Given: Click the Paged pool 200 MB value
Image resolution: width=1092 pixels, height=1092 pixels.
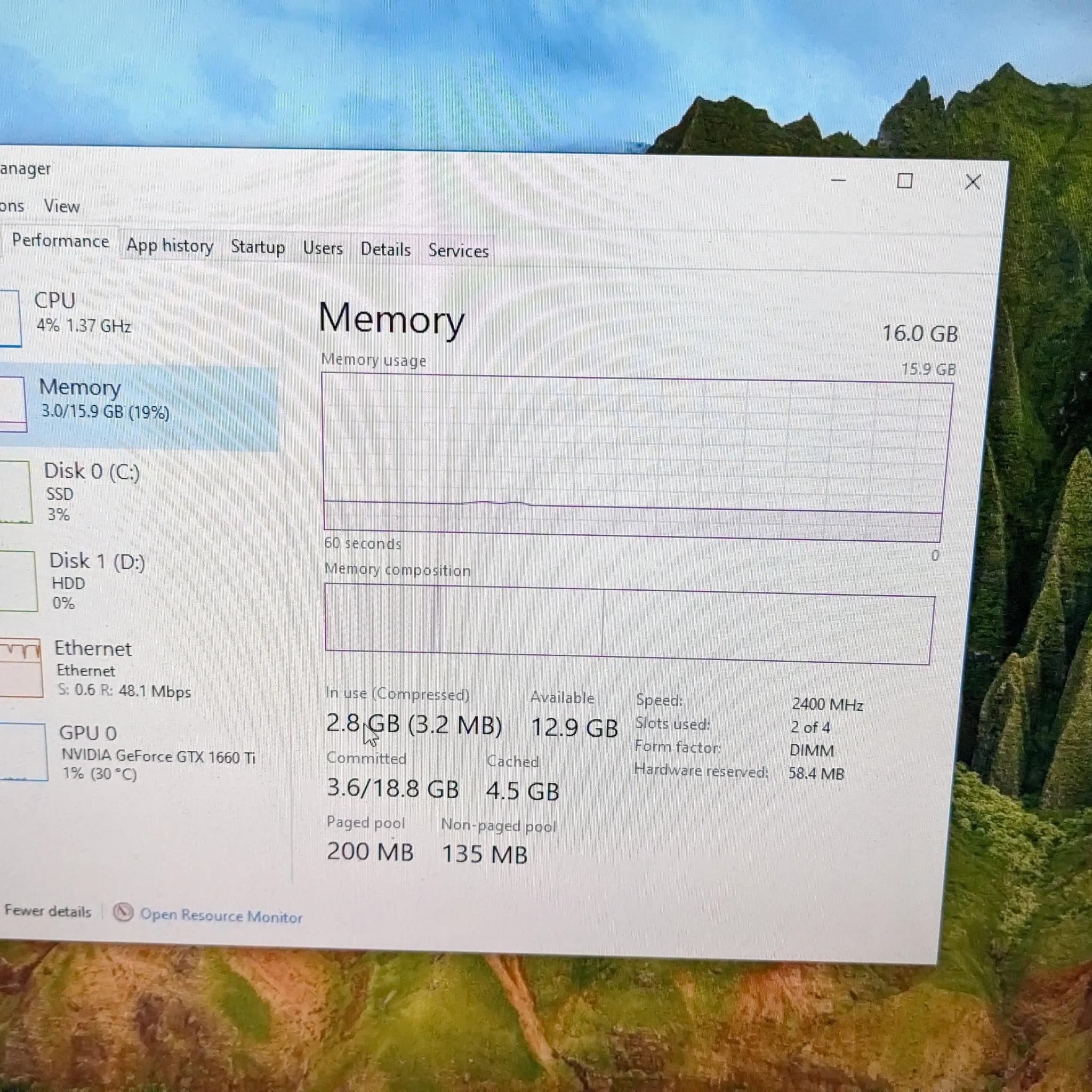Looking at the screenshot, I should (x=370, y=851).
